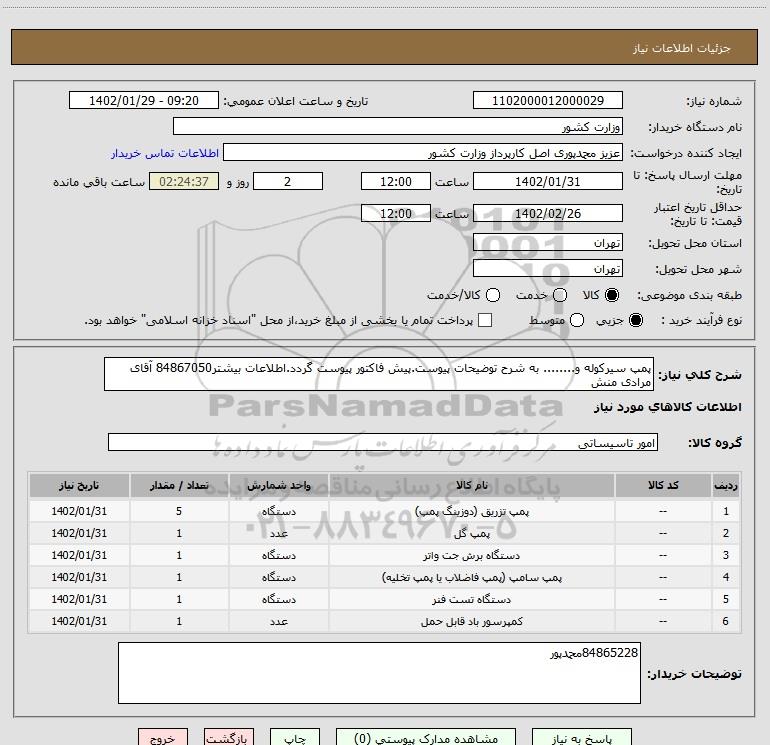Click the استان محل تحویل field
The image size is (770, 745).
[x=548, y=242]
